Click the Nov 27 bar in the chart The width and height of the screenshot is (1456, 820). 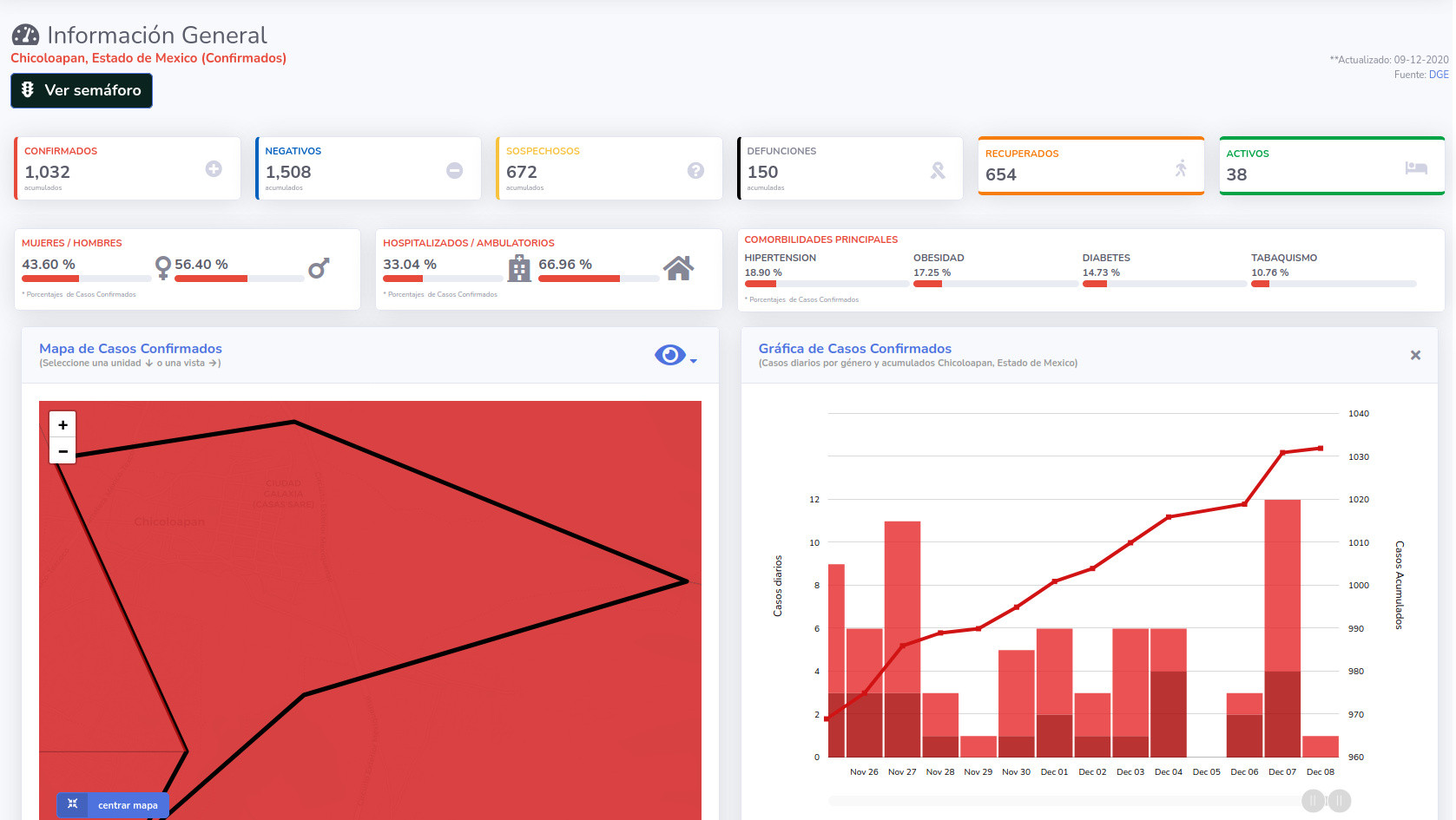pyautogui.click(x=902, y=640)
